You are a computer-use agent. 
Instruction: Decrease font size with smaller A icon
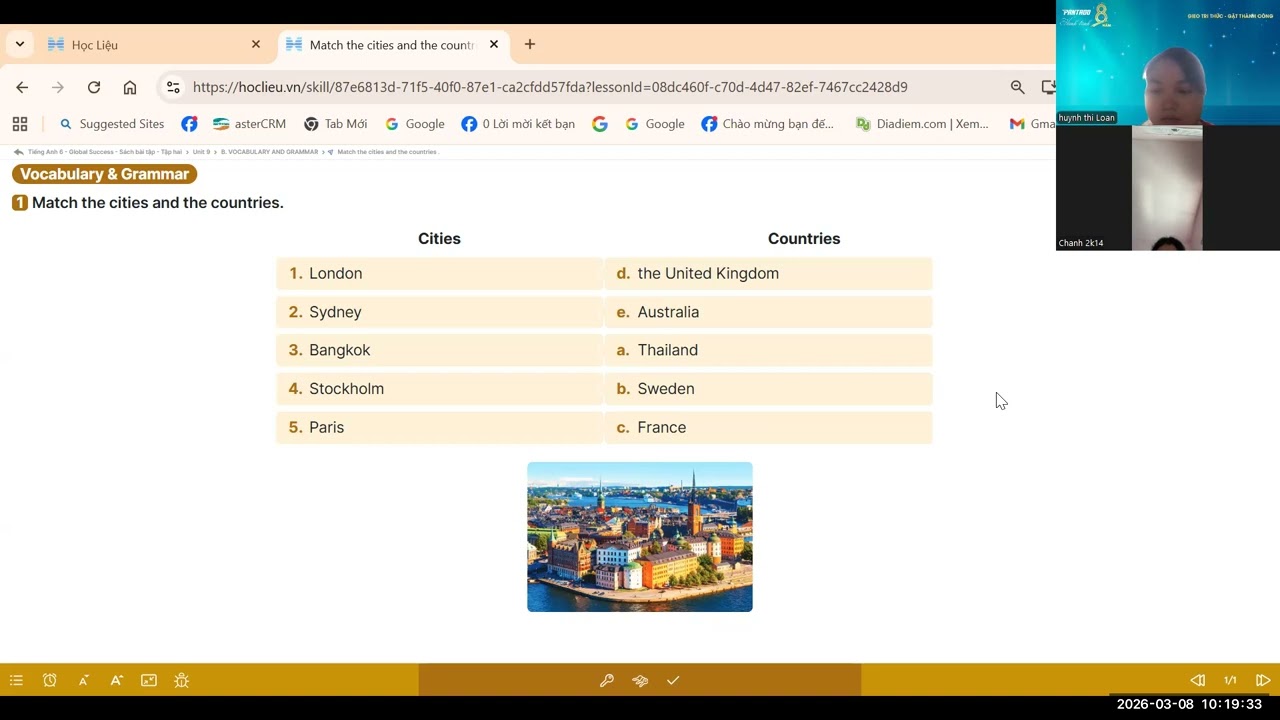[x=83, y=680]
